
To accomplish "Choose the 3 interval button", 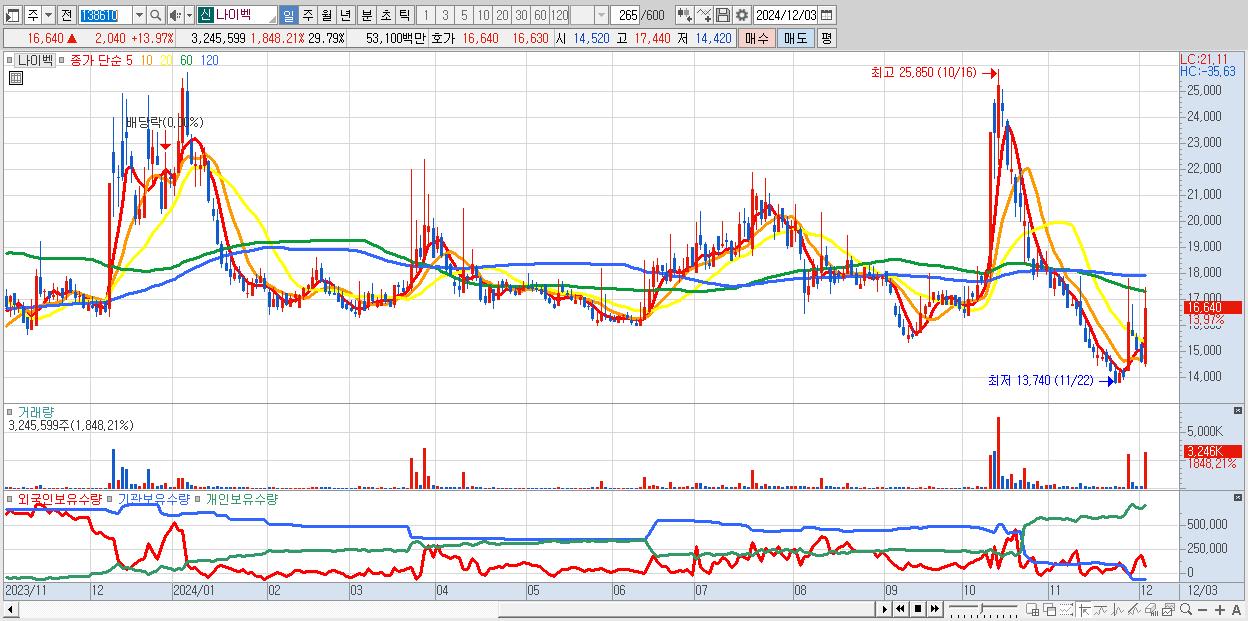I will (x=445, y=15).
